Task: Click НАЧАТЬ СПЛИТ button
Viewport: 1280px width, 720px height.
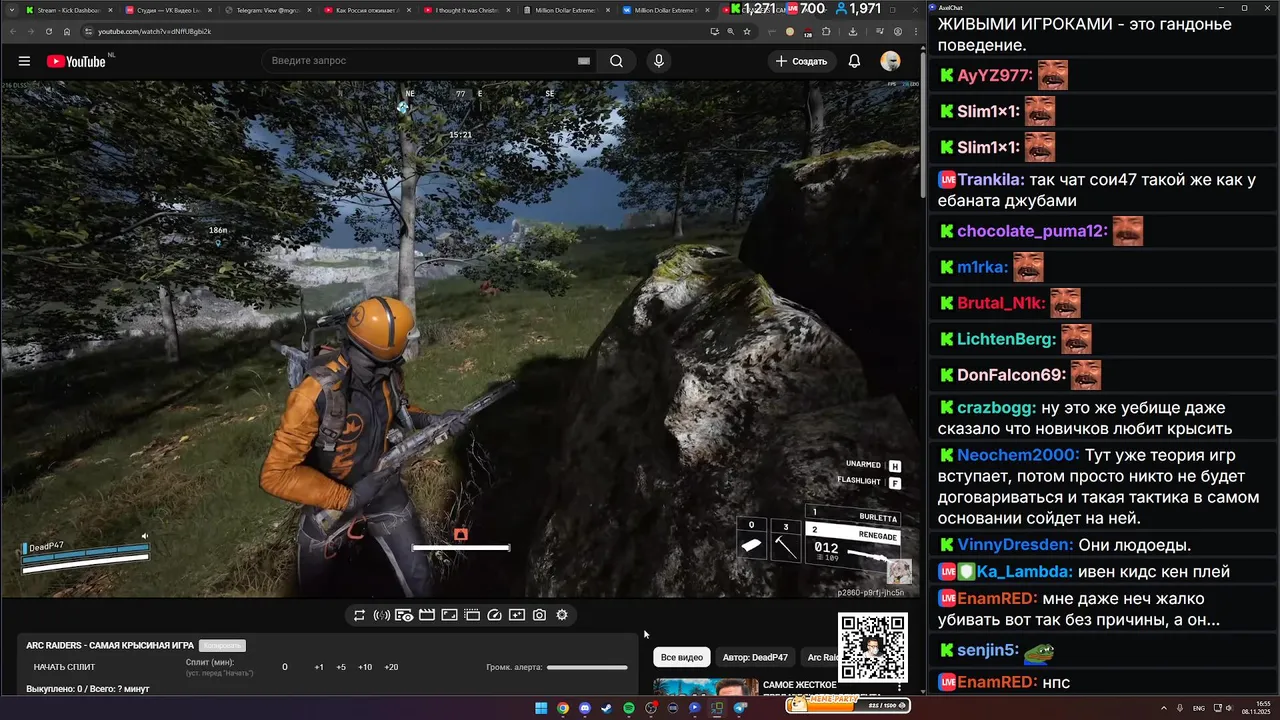Action: pos(64,667)
